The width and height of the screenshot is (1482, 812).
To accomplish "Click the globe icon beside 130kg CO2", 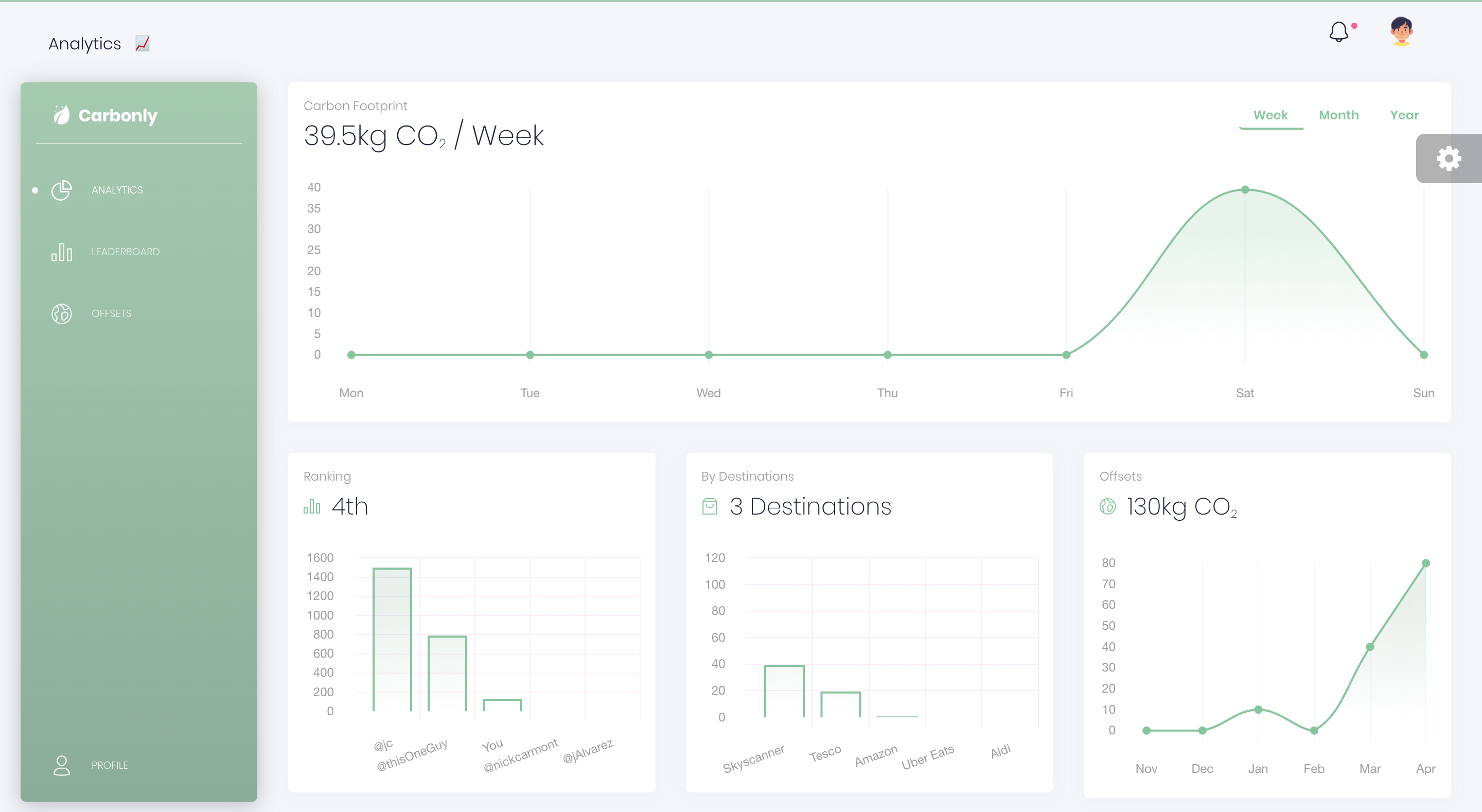I will (1107, 506).
